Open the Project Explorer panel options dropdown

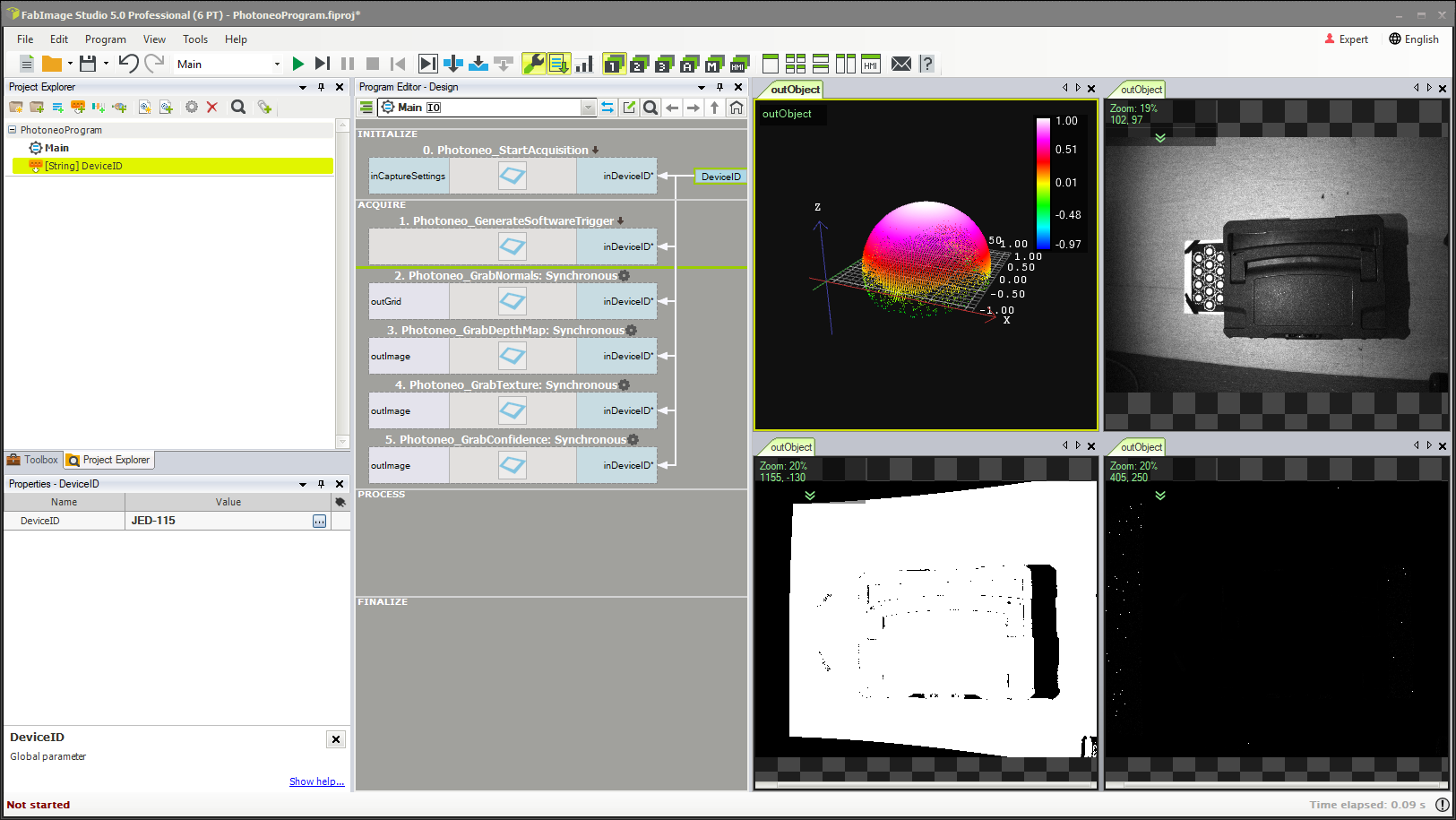point(303,87)
